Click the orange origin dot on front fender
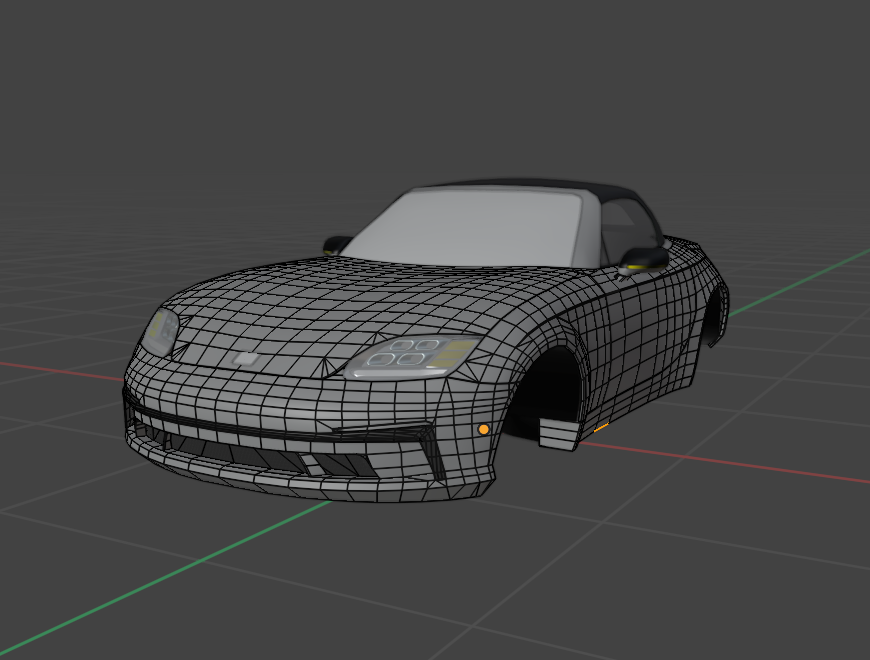The image size is (870, 660). click(x=483, y=429)
